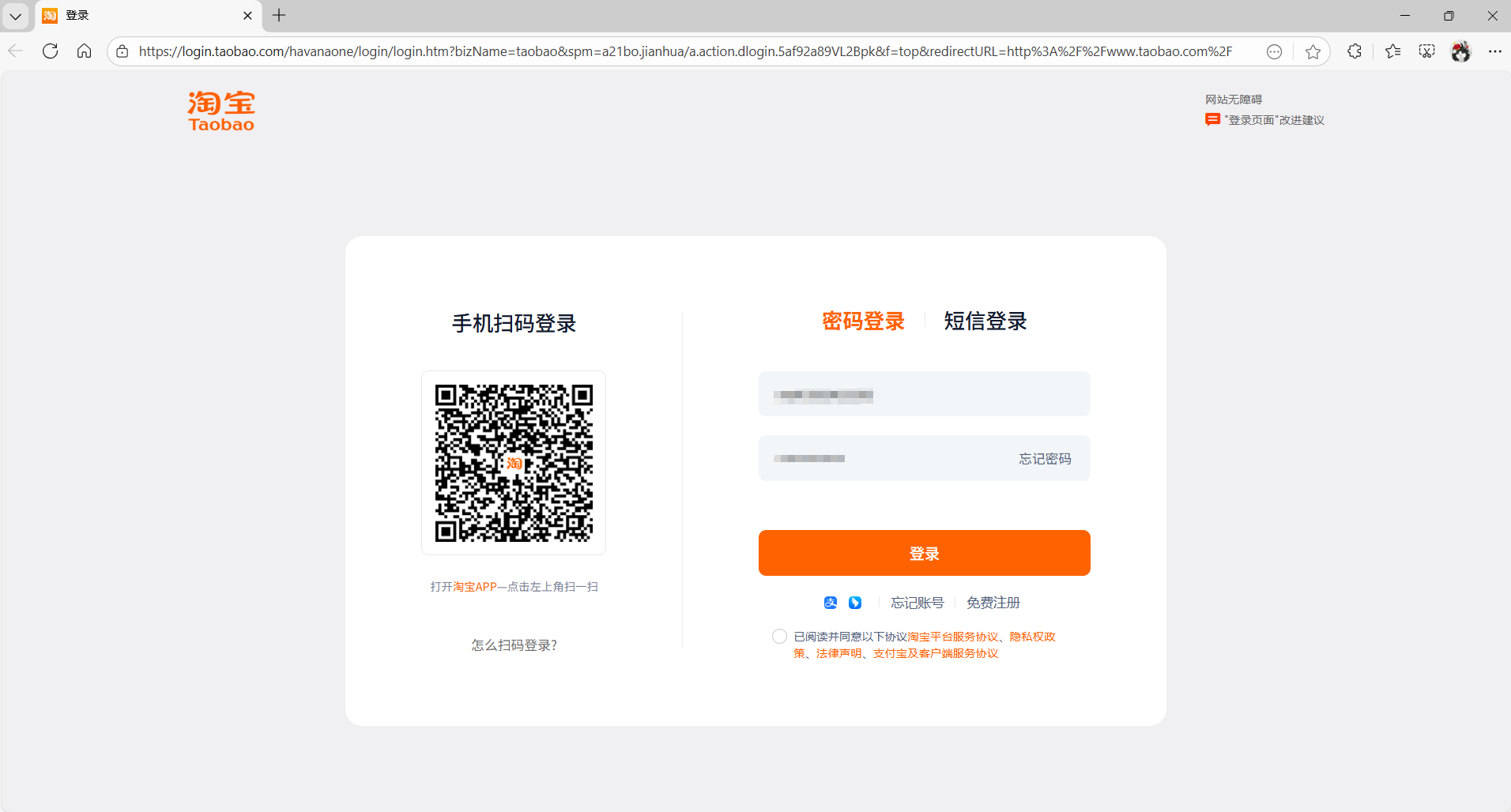
Task: Click the Taobao logo
Action: [x=220, y=111]
